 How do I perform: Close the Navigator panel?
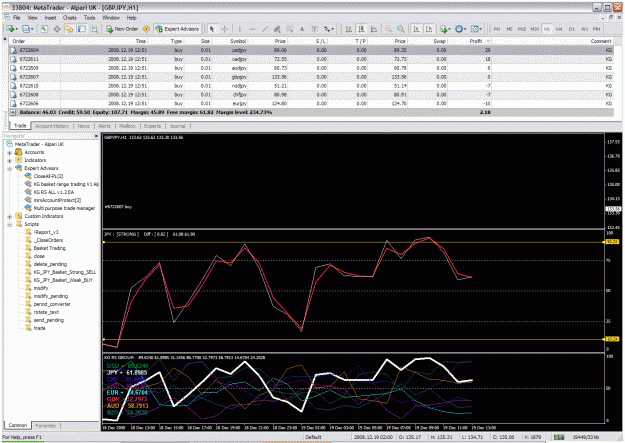click(x=96, y=136)
